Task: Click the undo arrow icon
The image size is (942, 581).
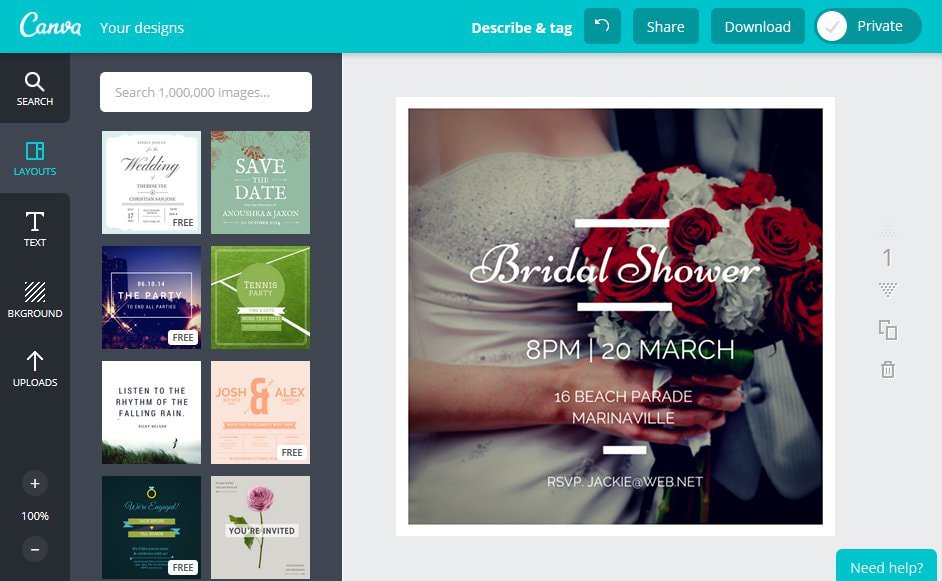Action: click(602, 26)
